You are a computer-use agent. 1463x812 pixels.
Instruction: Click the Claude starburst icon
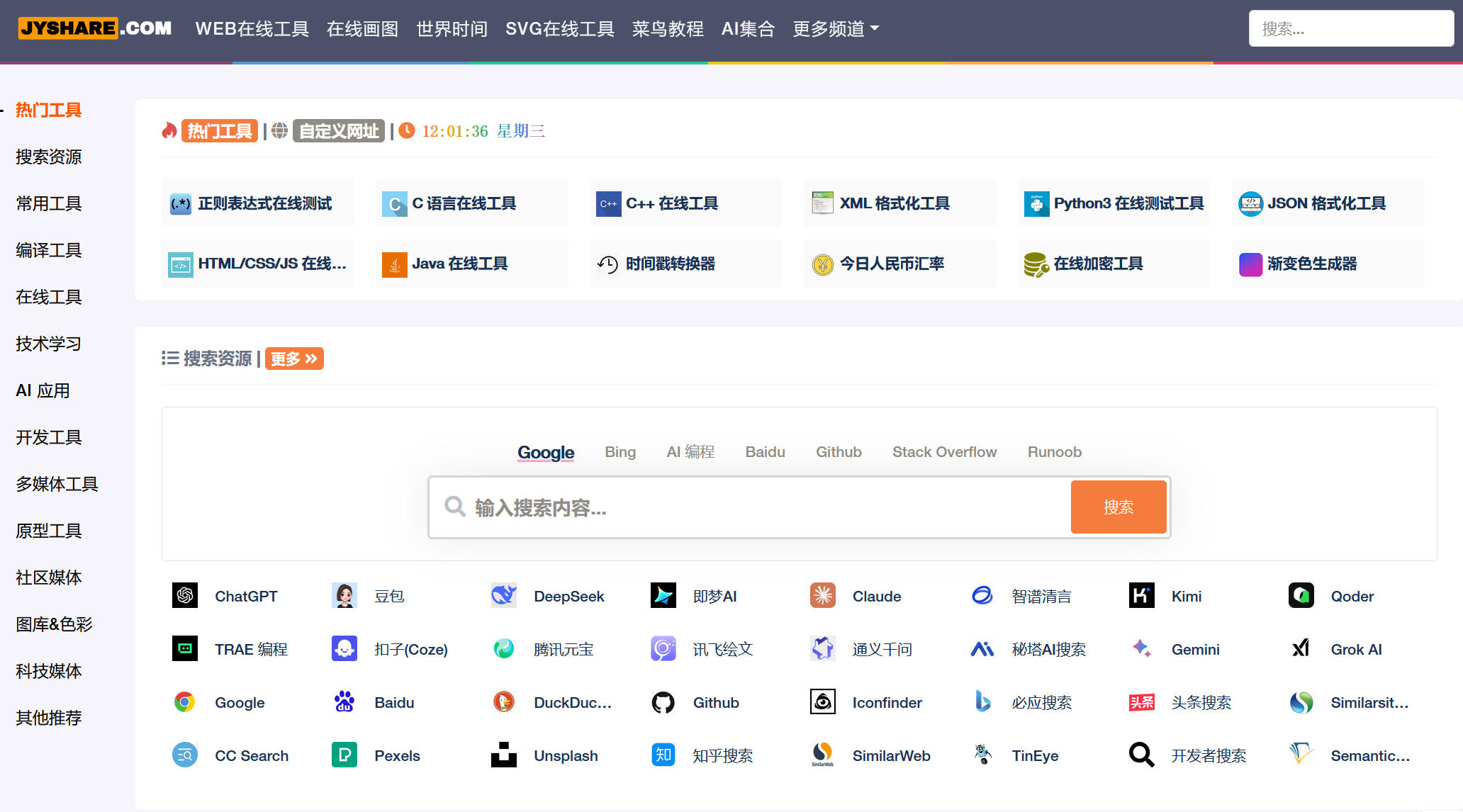click(822, 596)
